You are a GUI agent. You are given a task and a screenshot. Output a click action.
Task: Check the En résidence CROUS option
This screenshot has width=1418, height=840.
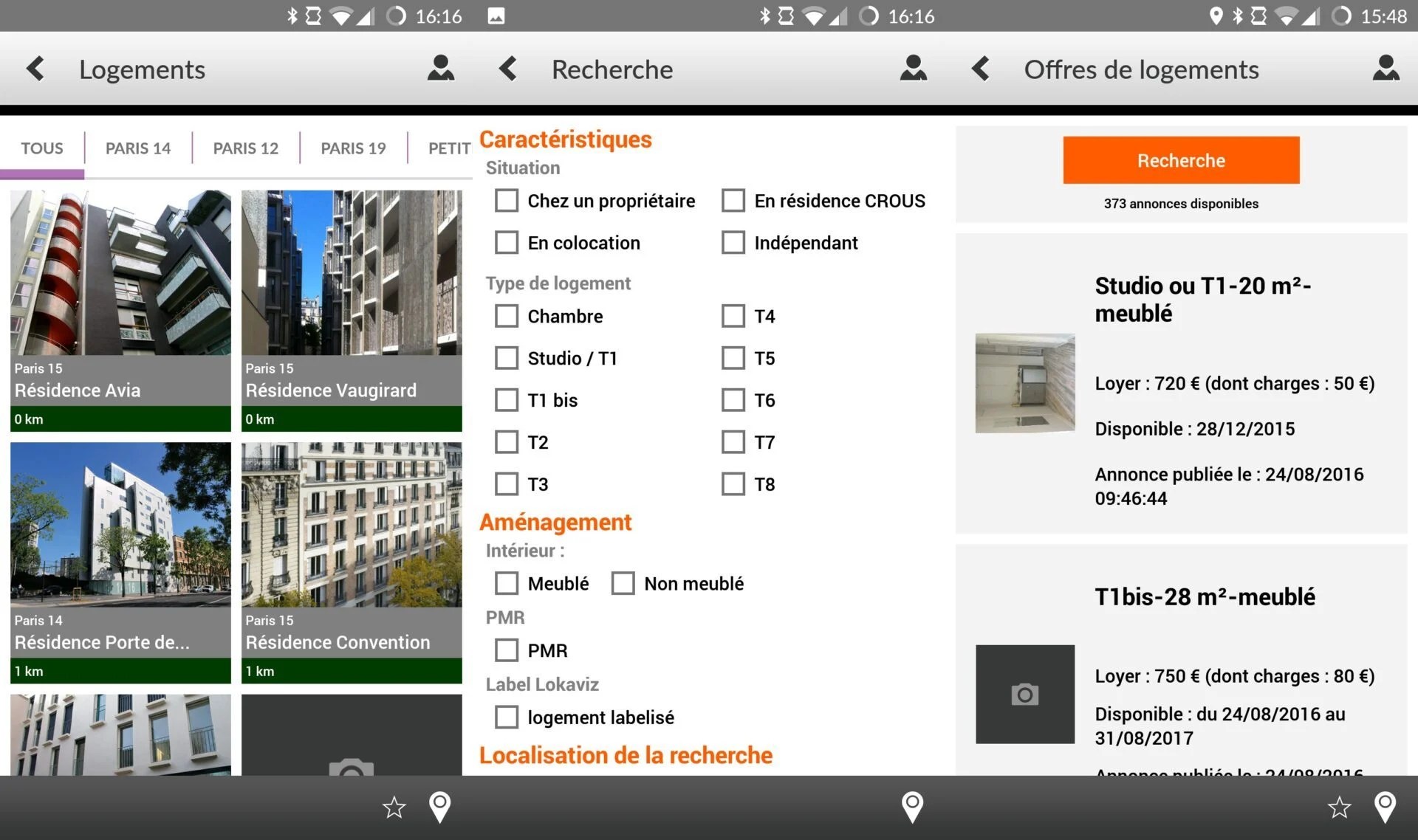[733, 200]
